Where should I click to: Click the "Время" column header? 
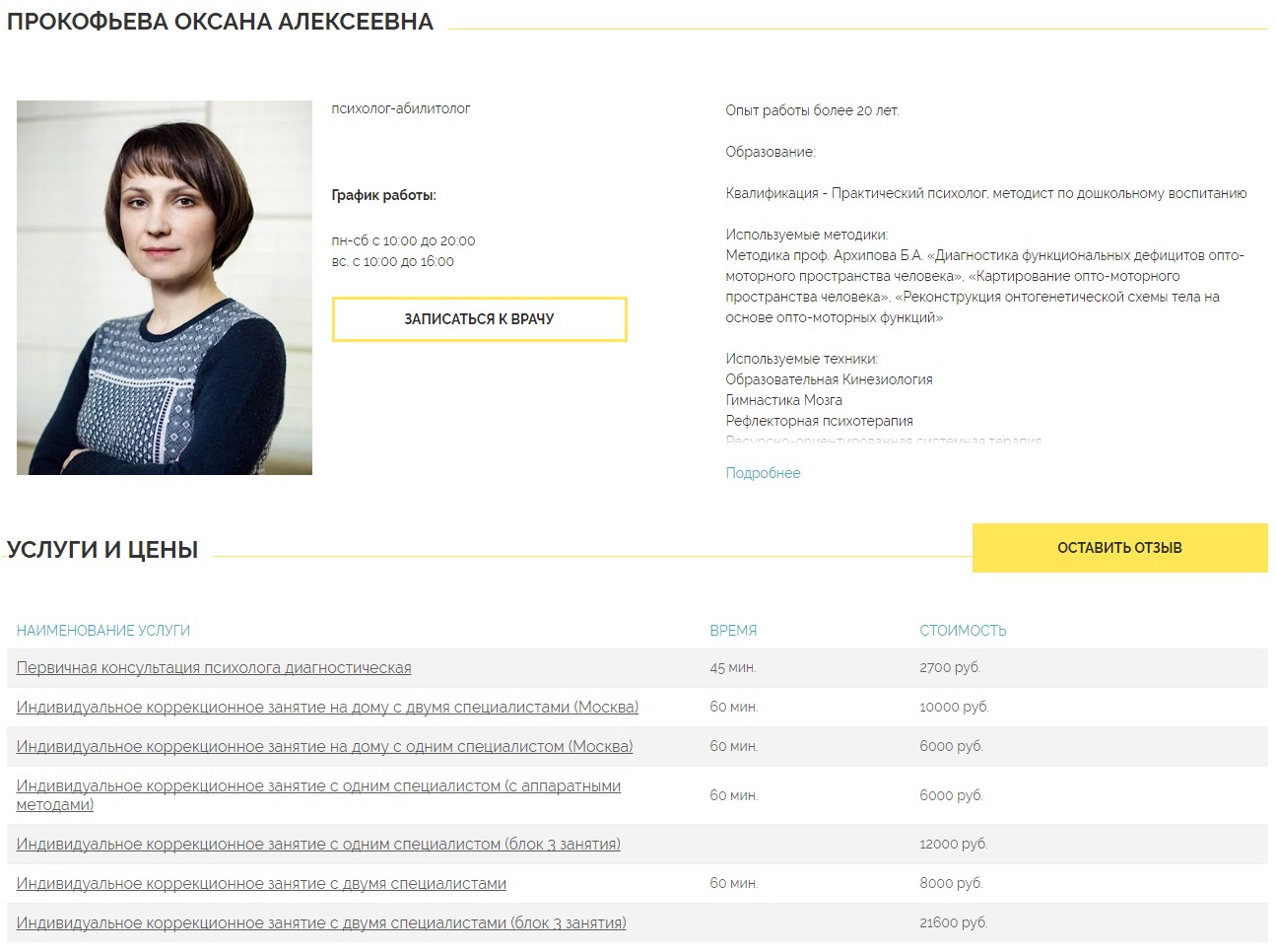point(733,631)
